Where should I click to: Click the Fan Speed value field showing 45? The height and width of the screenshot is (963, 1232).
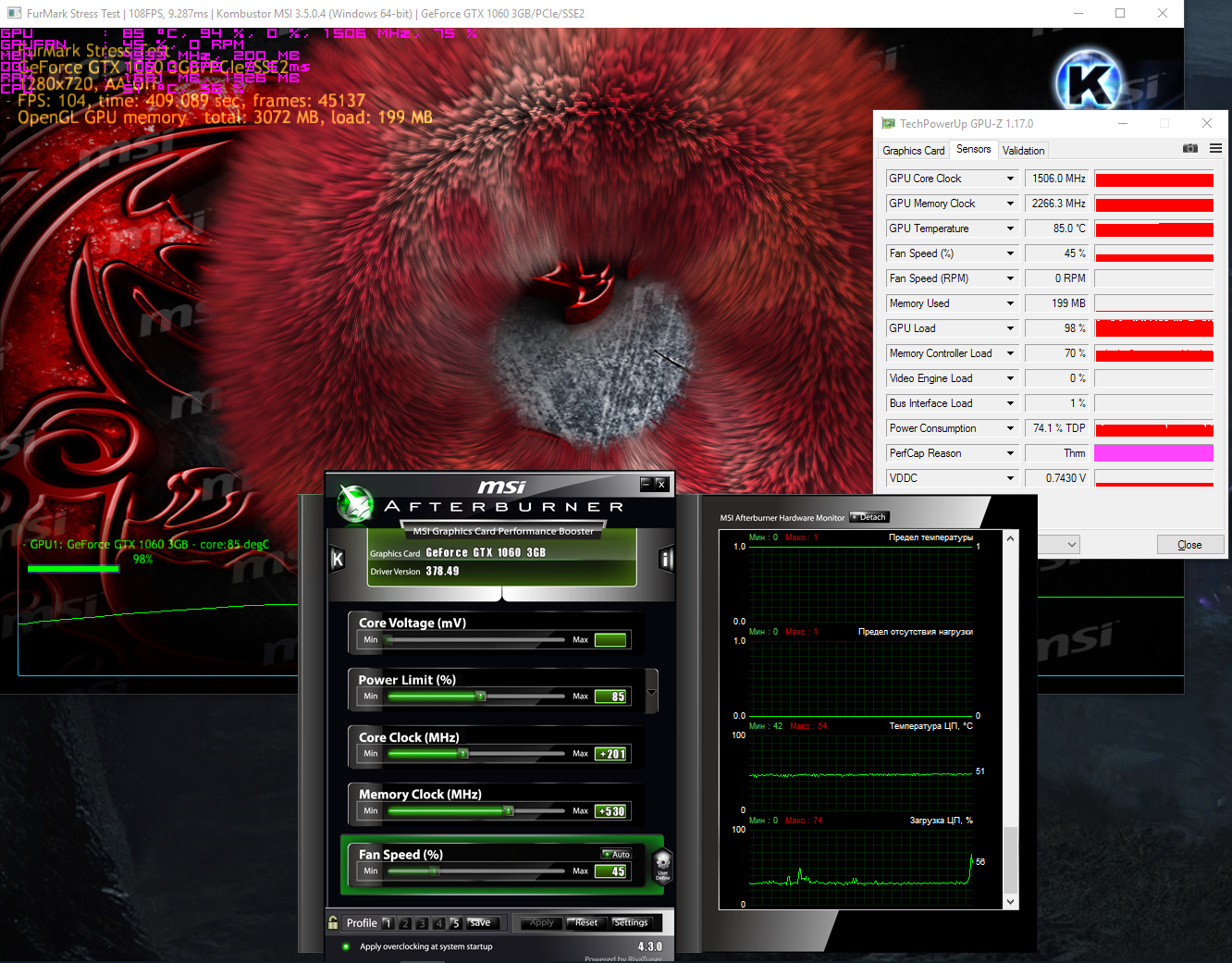pyautogui.click(x=610, y=871)
